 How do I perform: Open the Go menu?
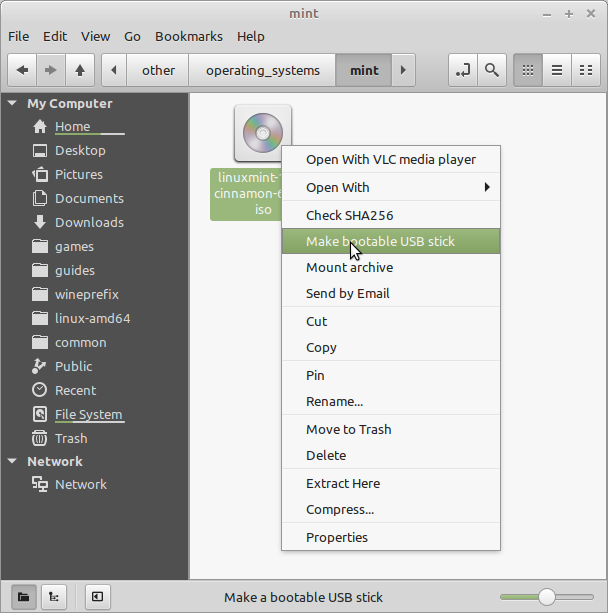click(132, 36)
